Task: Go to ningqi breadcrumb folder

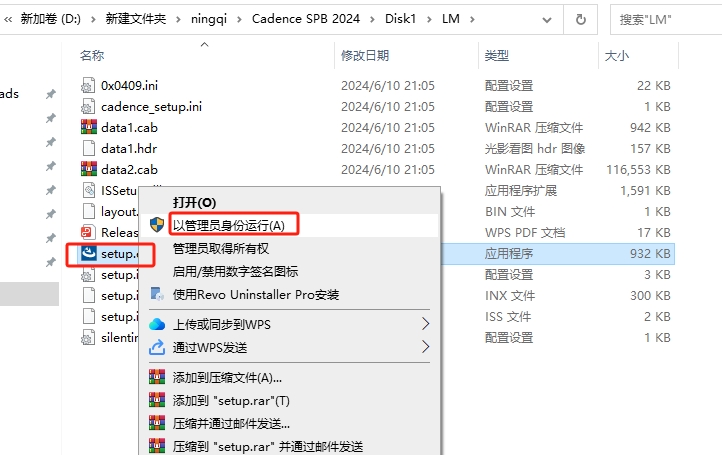Action: click(x=209, y=19)
